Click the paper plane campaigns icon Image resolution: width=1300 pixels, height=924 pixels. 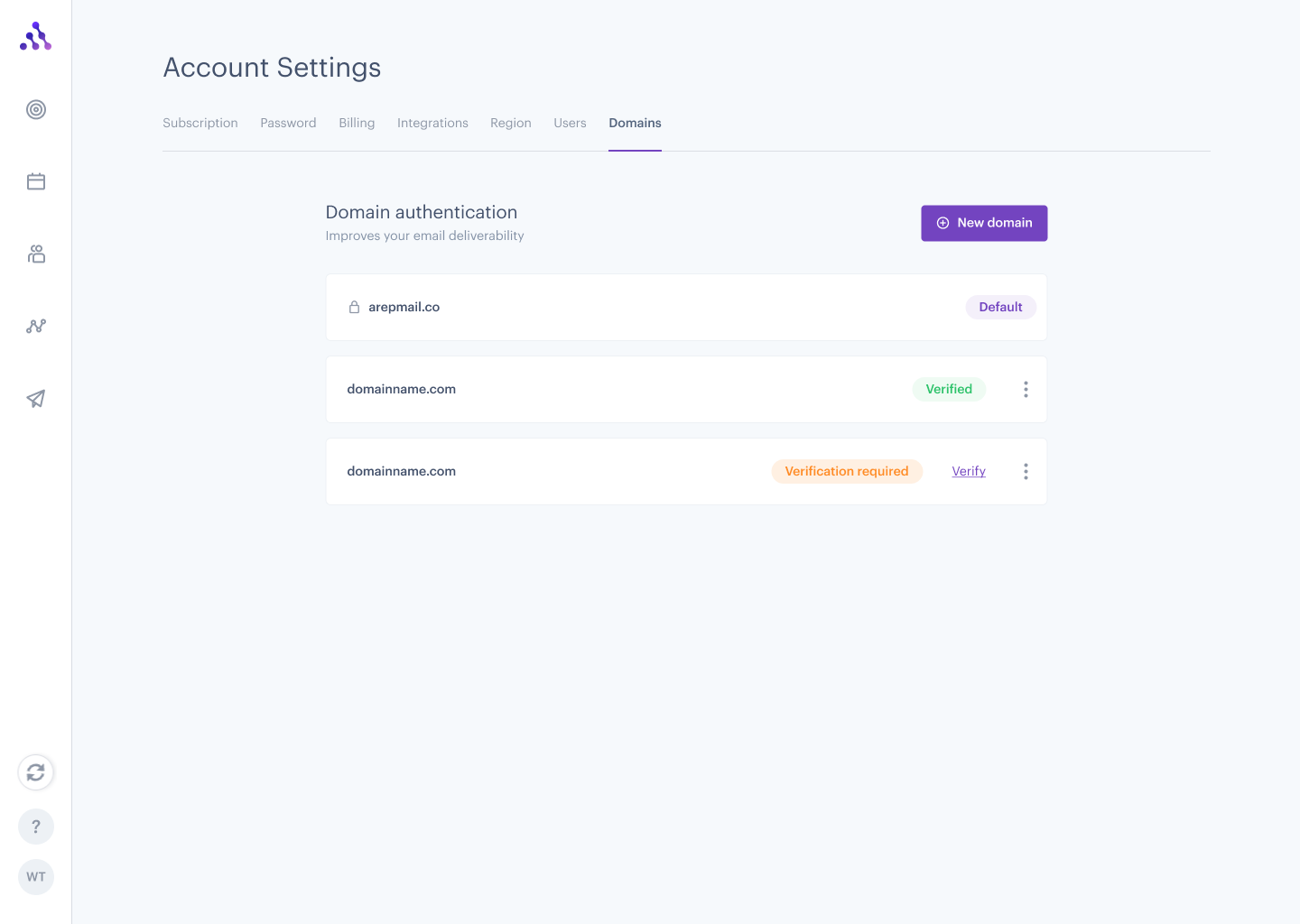36,398
